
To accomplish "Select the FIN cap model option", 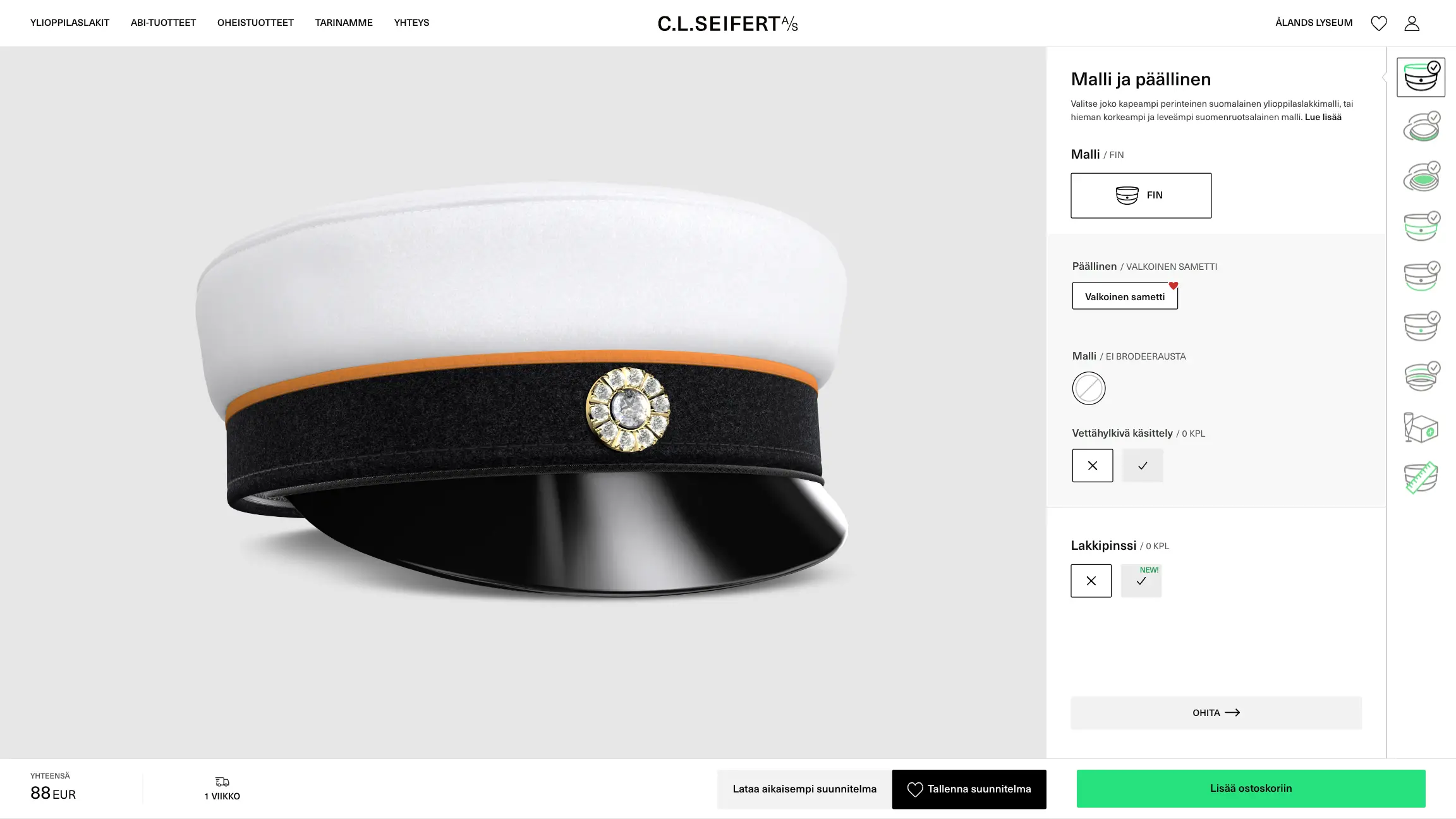I will tap(1141, 195).
